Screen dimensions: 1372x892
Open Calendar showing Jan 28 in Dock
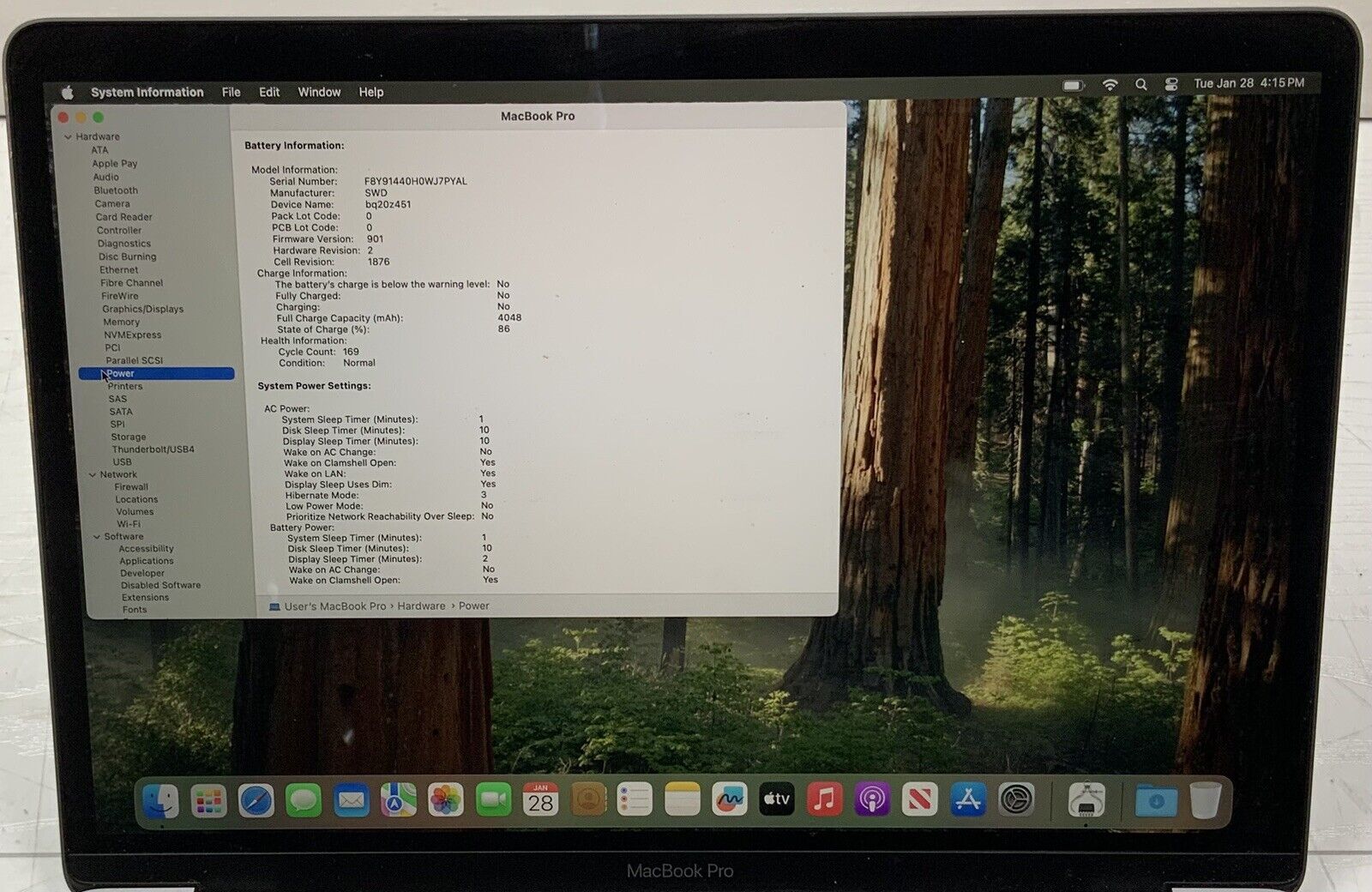(x=540, y=799)
